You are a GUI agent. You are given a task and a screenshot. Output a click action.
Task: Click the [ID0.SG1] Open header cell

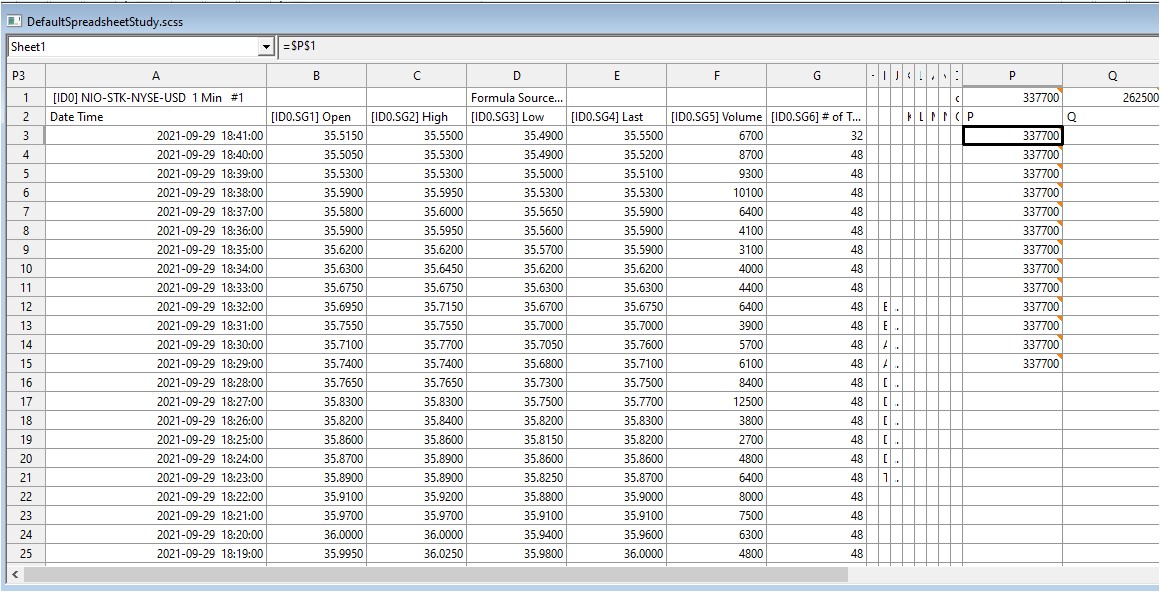(316, 117)
